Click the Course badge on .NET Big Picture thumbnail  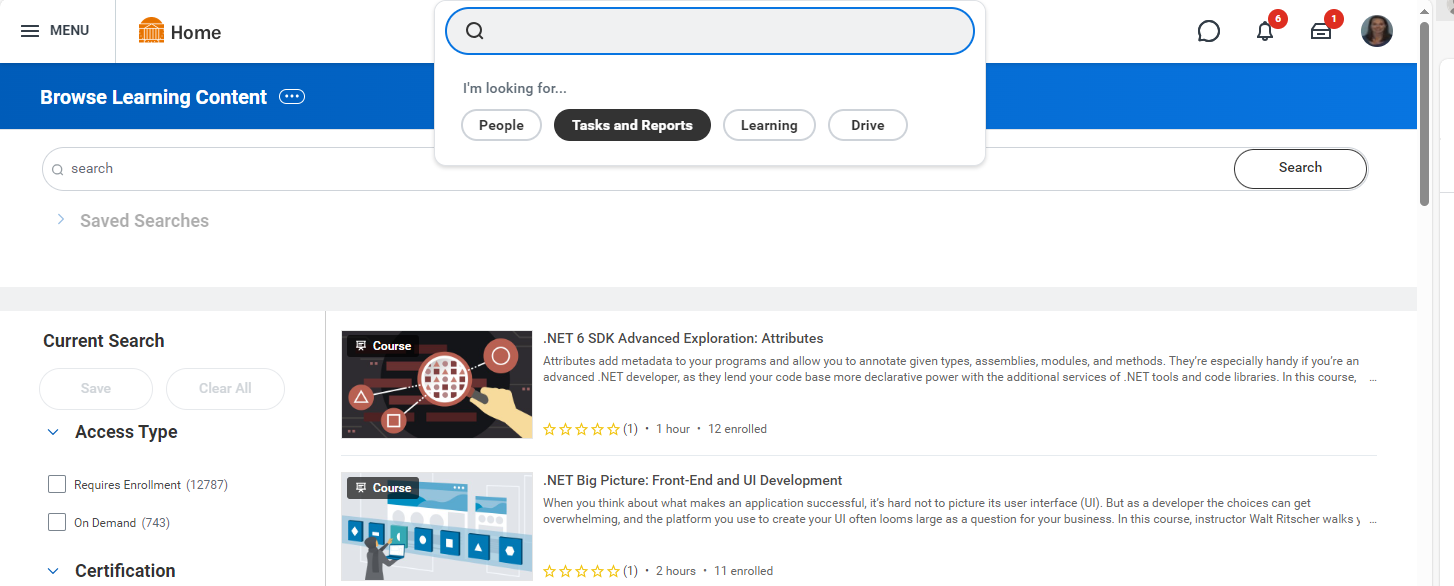pyautogui.click(x=381, y=488)
